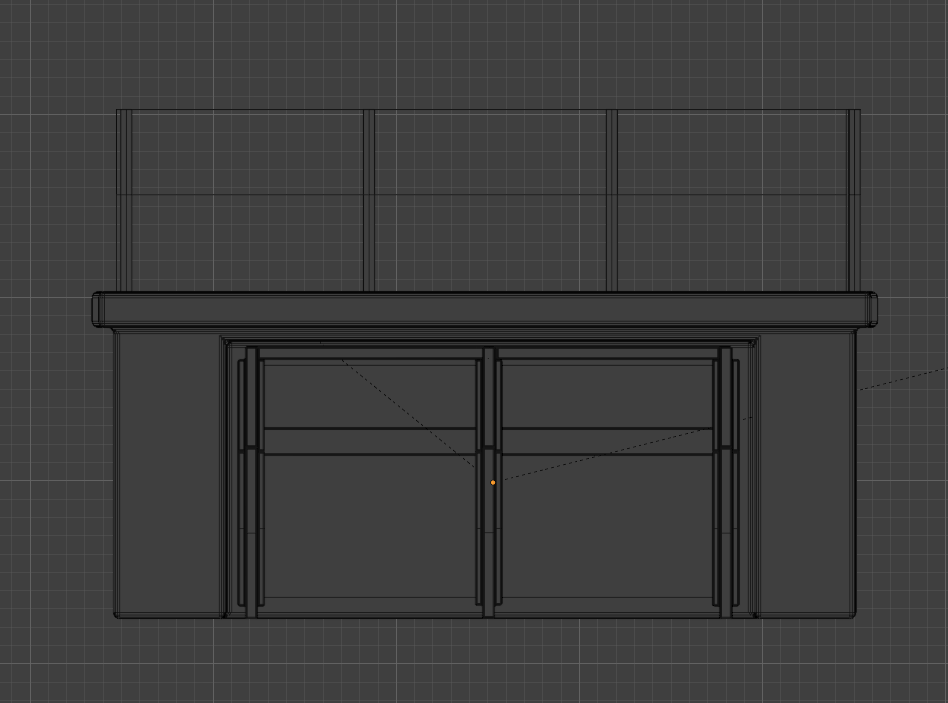Select the left door's horizontal crossbar
The image size is (948, 703).
coord(370,441)
